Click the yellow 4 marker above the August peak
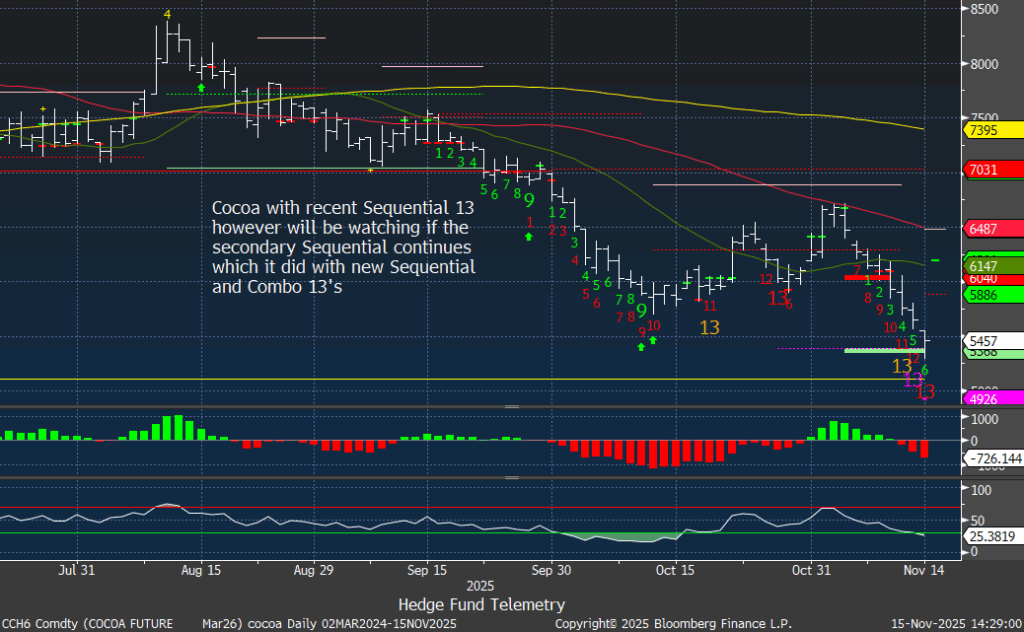Screen dimensions: 1024x632 (167, 15)
